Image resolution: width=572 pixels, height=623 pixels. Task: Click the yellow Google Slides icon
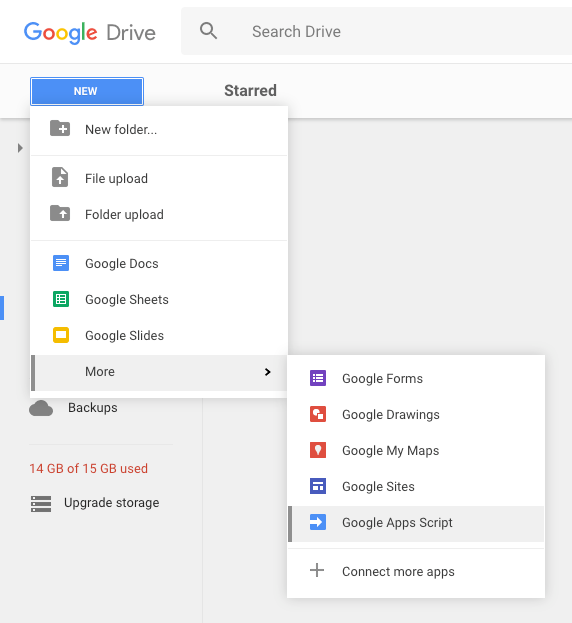(61, 335)
